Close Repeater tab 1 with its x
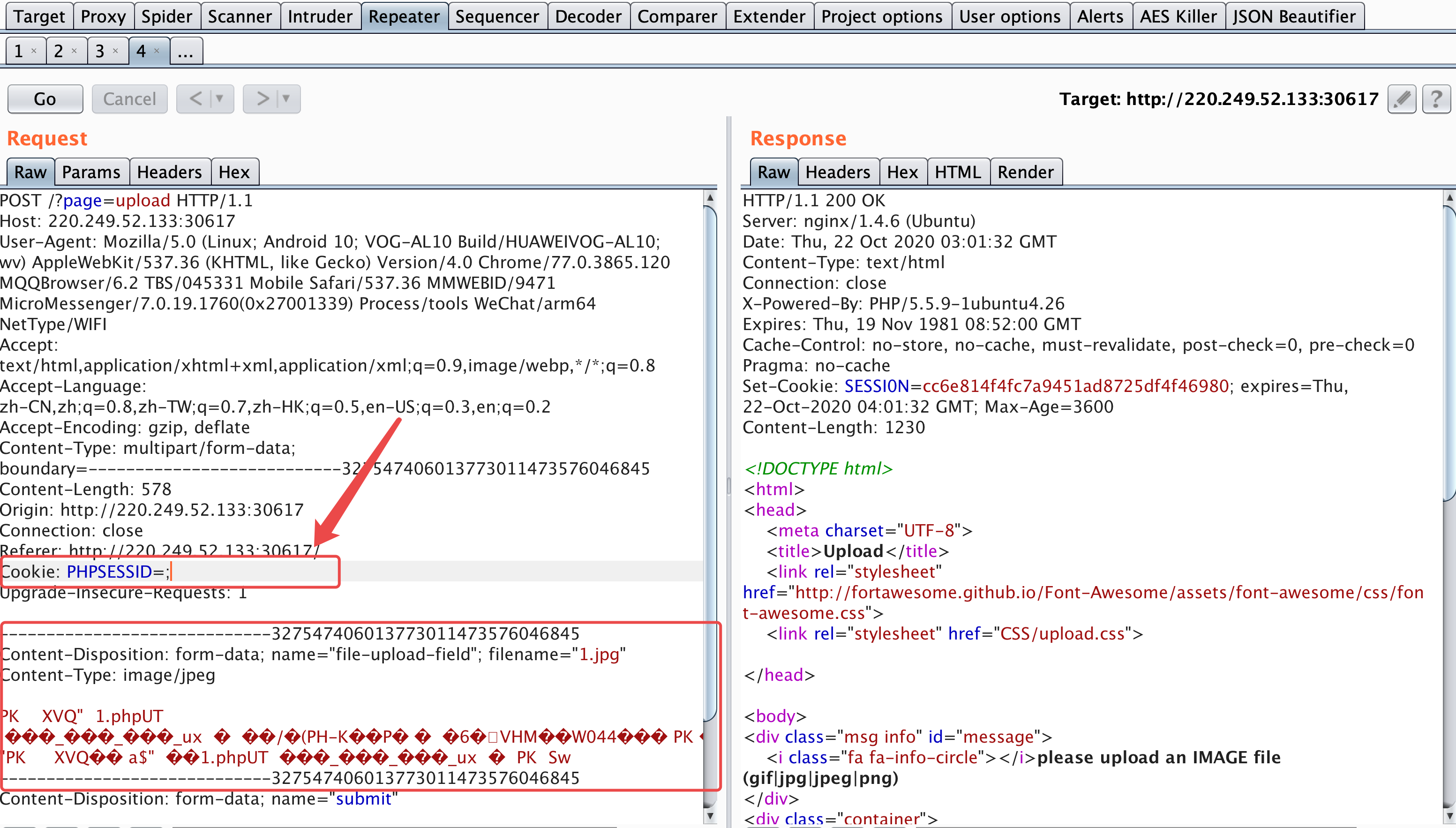Screen dimensions: 1456x828 (x=34, y=51)
